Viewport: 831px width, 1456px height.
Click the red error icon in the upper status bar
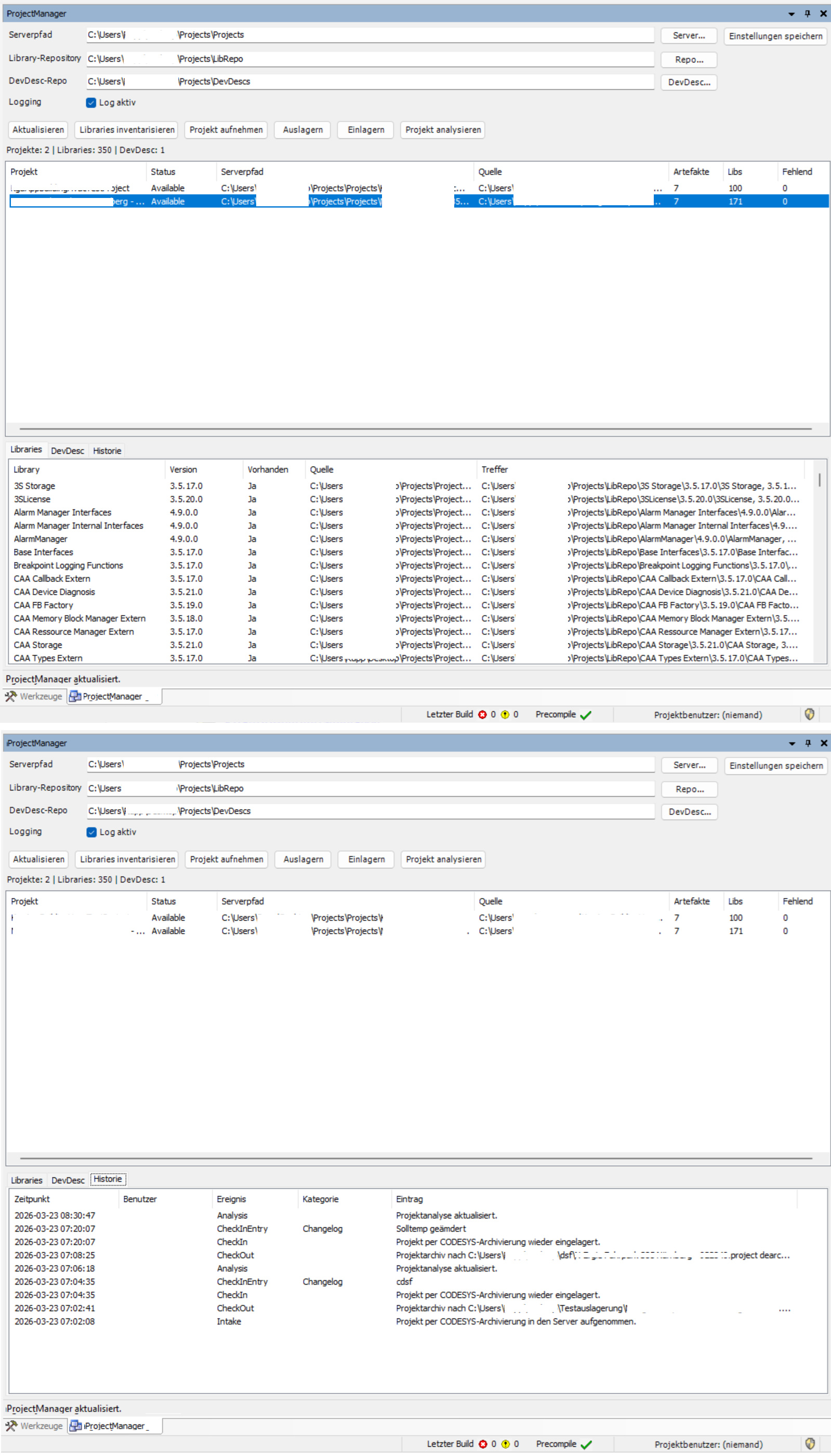tap(482, 714)
